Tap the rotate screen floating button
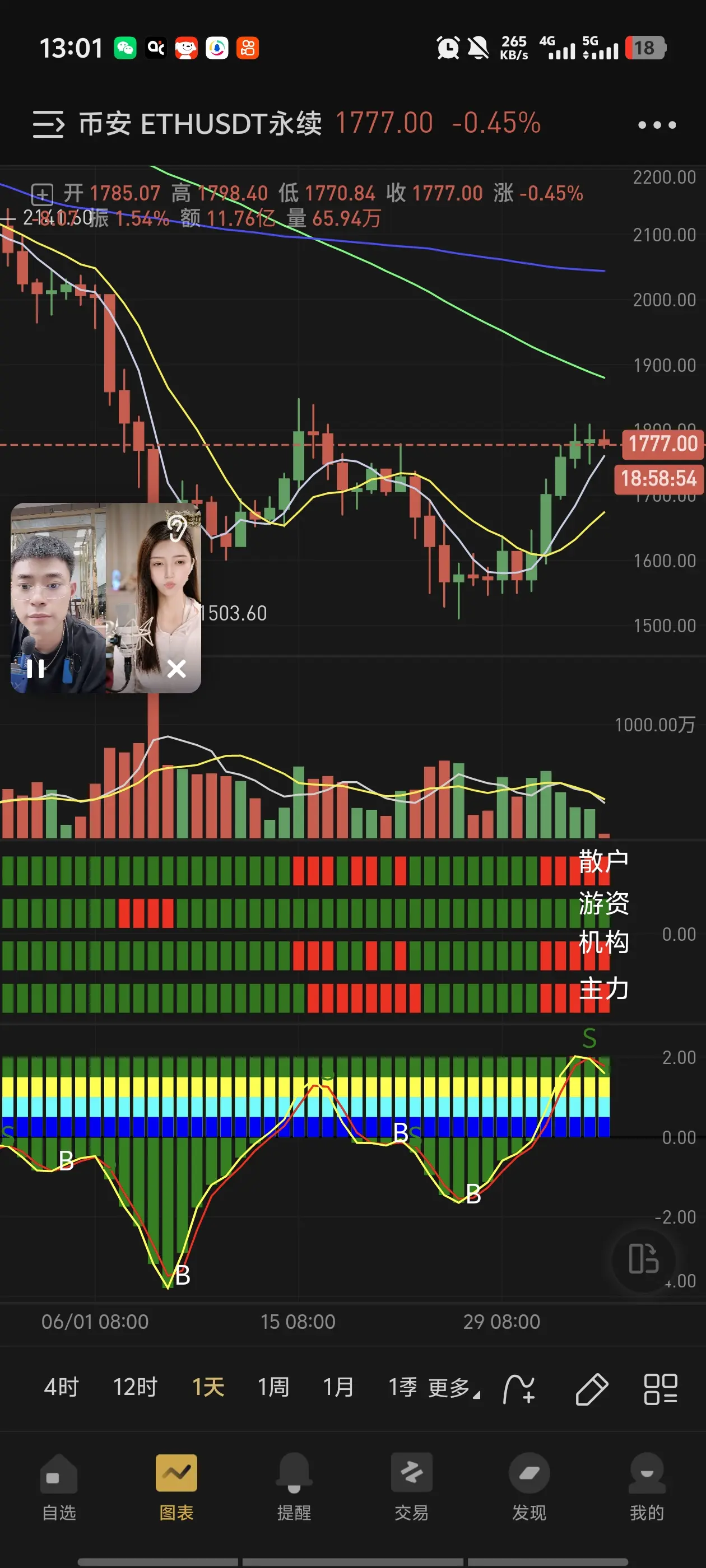The width and height of the screenshot is (706, 1568). pos(644,1259)
